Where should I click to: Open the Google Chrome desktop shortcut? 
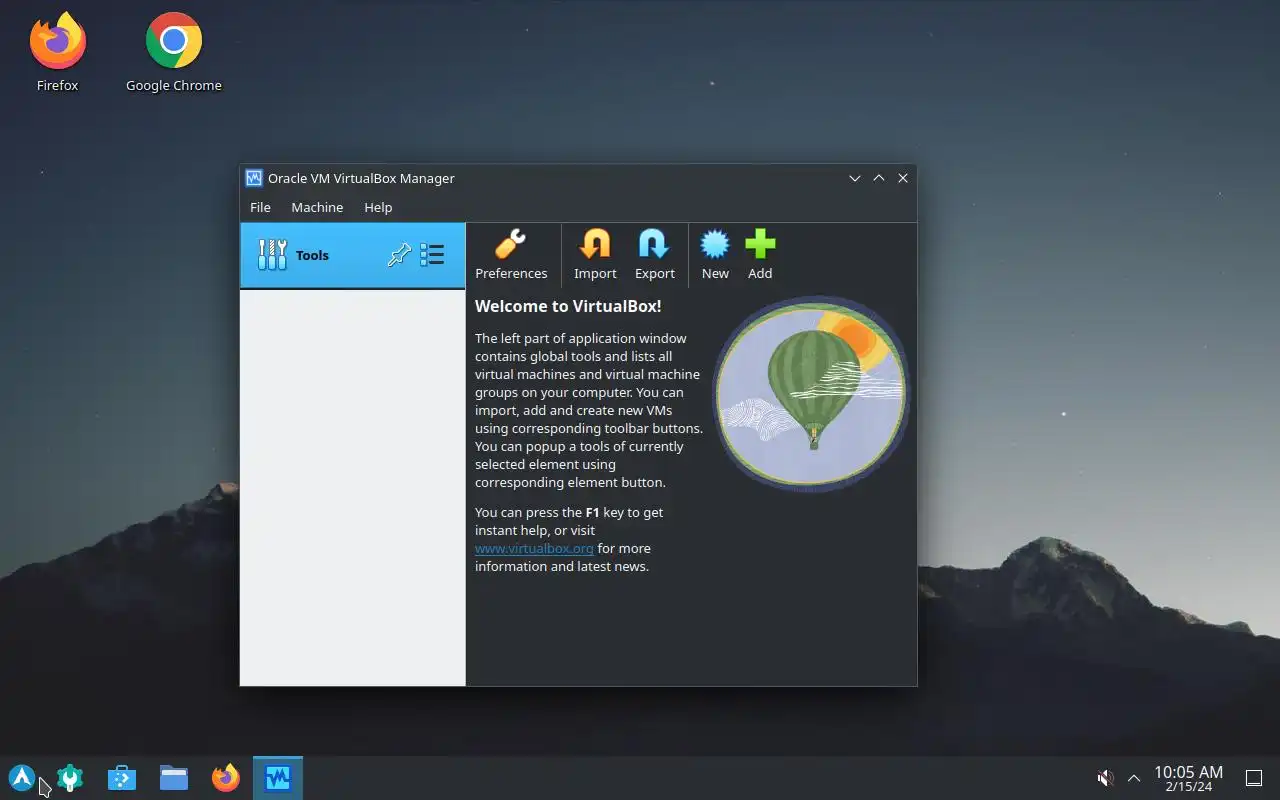click(x=174, y=52)
